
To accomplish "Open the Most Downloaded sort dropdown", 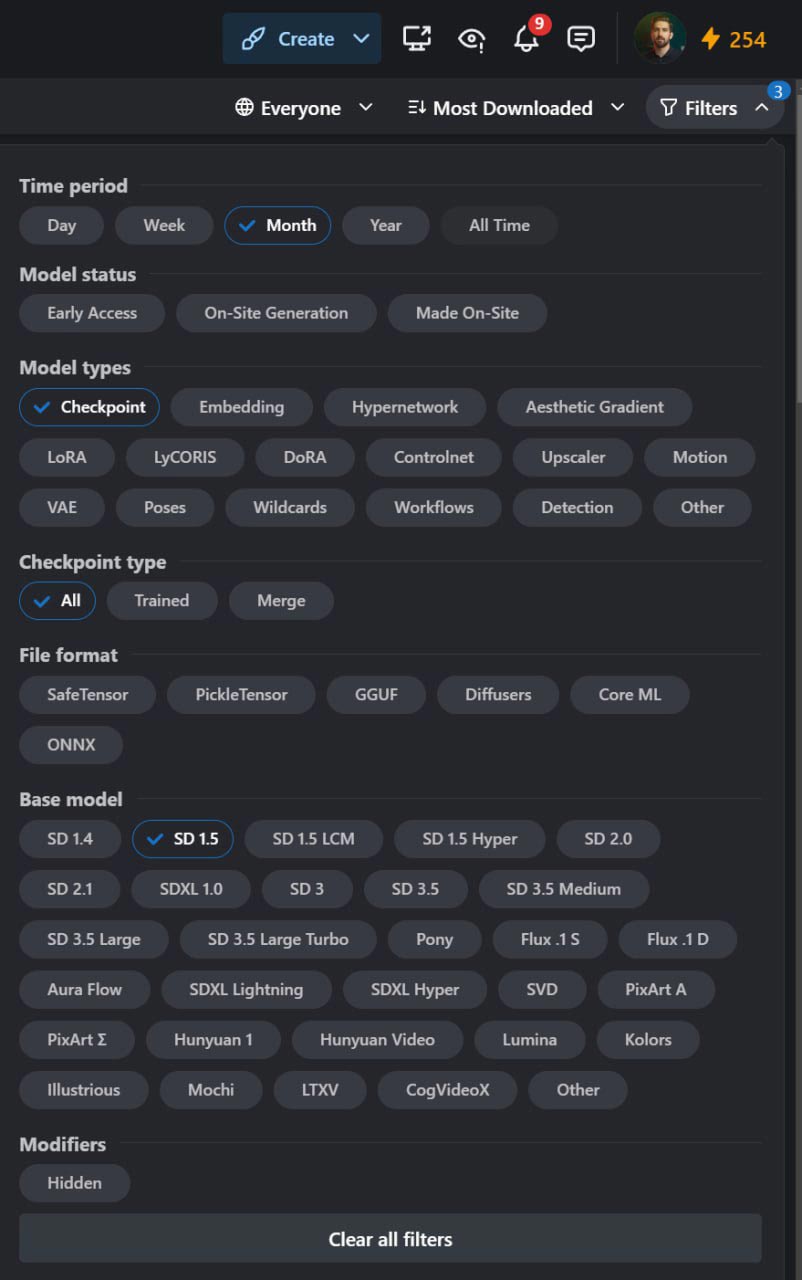I will (516, 107).
